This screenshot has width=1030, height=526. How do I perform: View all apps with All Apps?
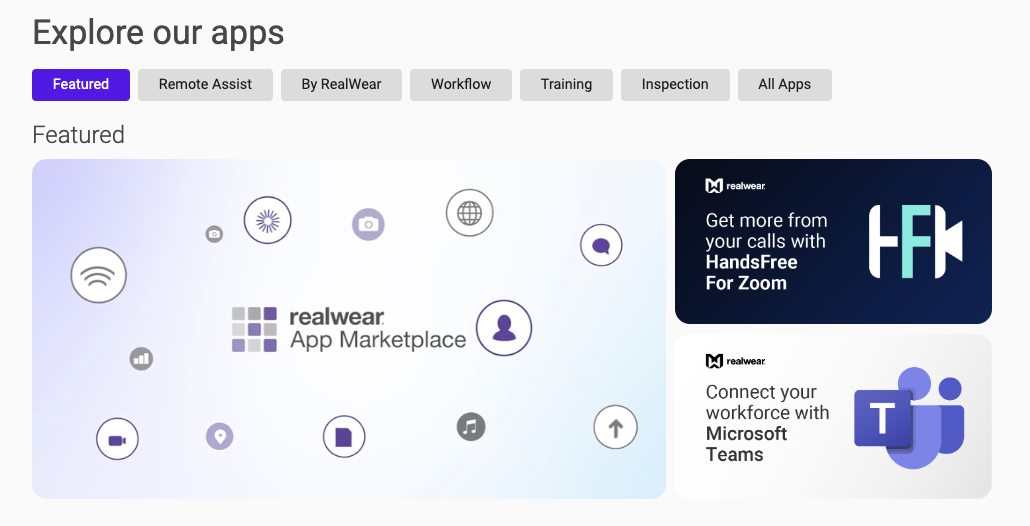coord(785,85)
